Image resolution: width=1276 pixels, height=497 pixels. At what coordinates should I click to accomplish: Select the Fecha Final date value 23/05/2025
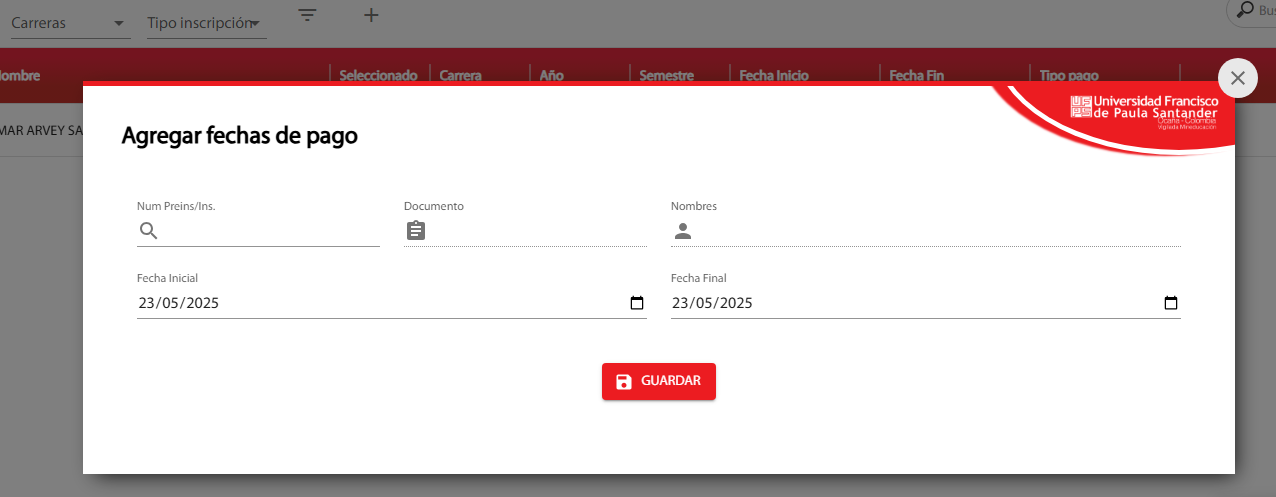[712, 303]
